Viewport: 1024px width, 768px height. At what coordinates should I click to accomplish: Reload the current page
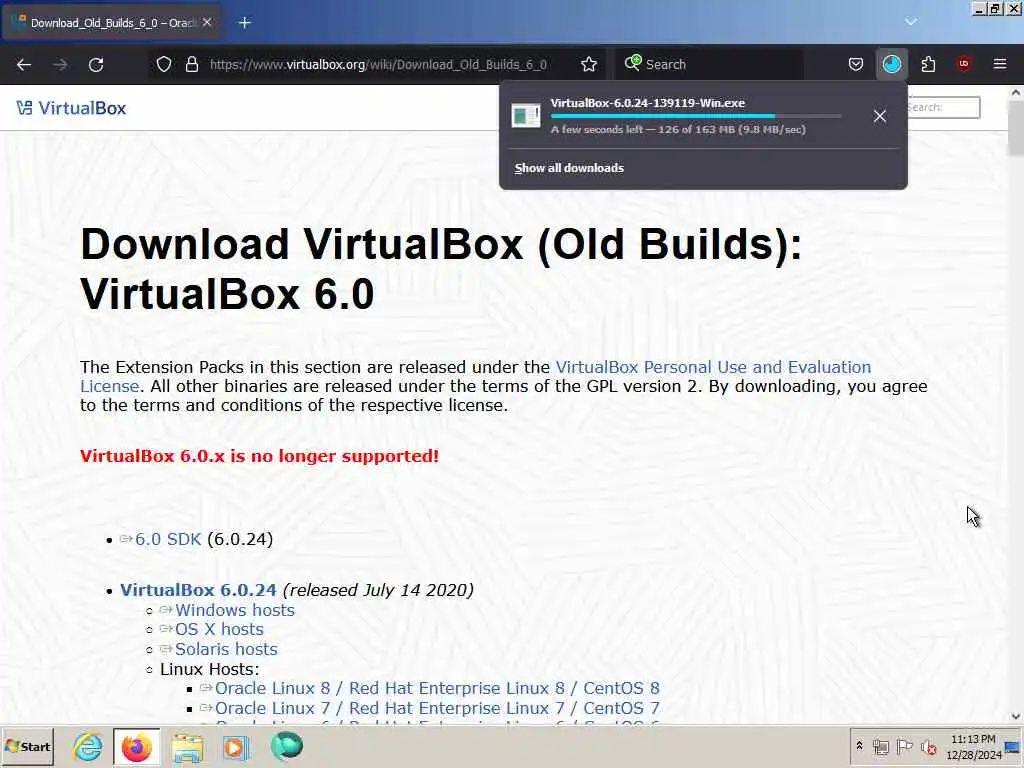[96, 65]
